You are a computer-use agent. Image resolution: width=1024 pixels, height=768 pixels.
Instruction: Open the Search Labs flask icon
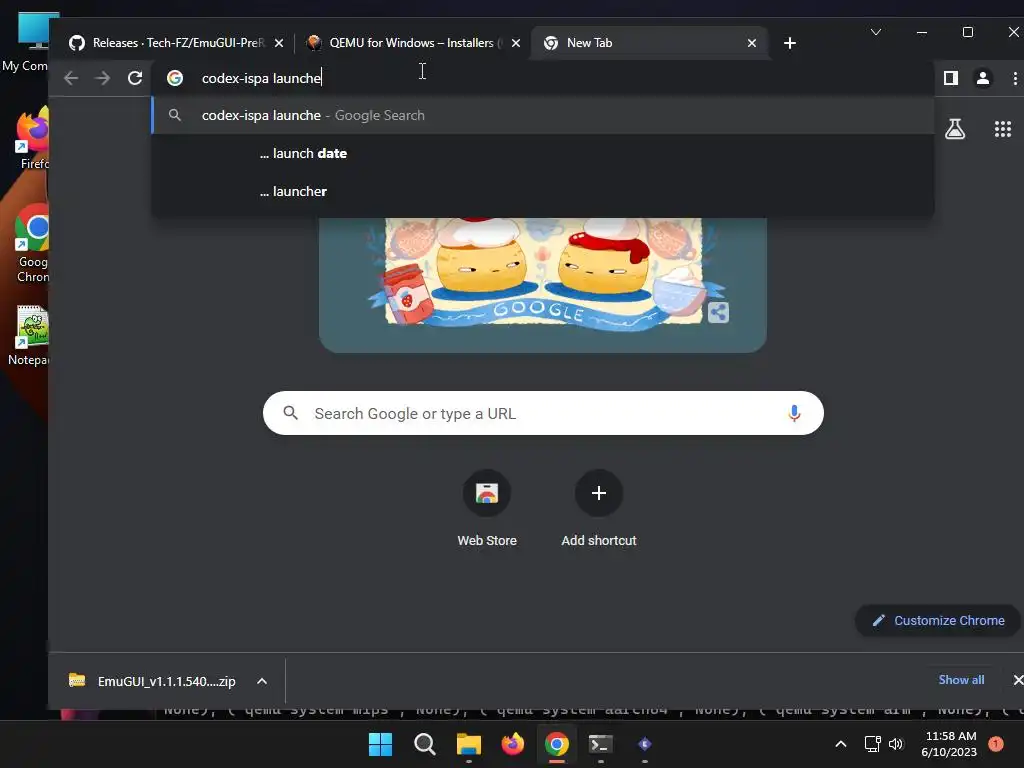pos(955,129)
